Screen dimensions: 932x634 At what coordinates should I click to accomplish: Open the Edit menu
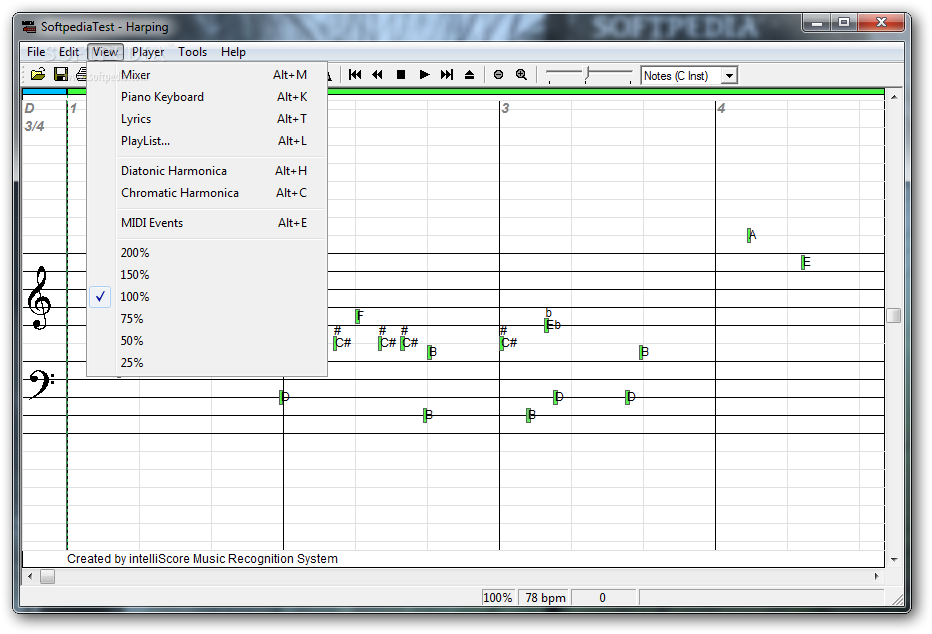69,52
